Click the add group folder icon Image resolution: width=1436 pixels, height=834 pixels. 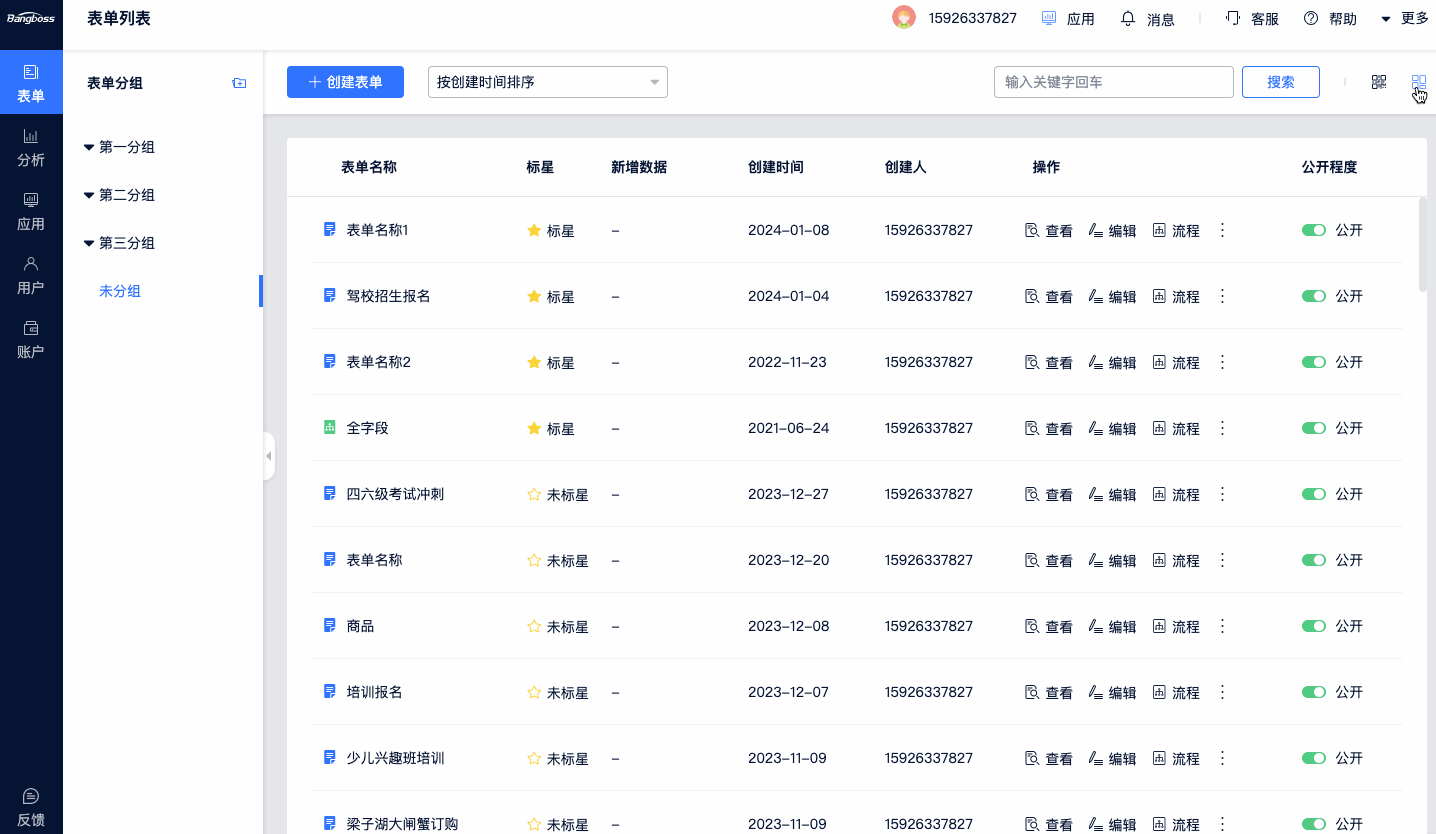[x=239, y=83]
